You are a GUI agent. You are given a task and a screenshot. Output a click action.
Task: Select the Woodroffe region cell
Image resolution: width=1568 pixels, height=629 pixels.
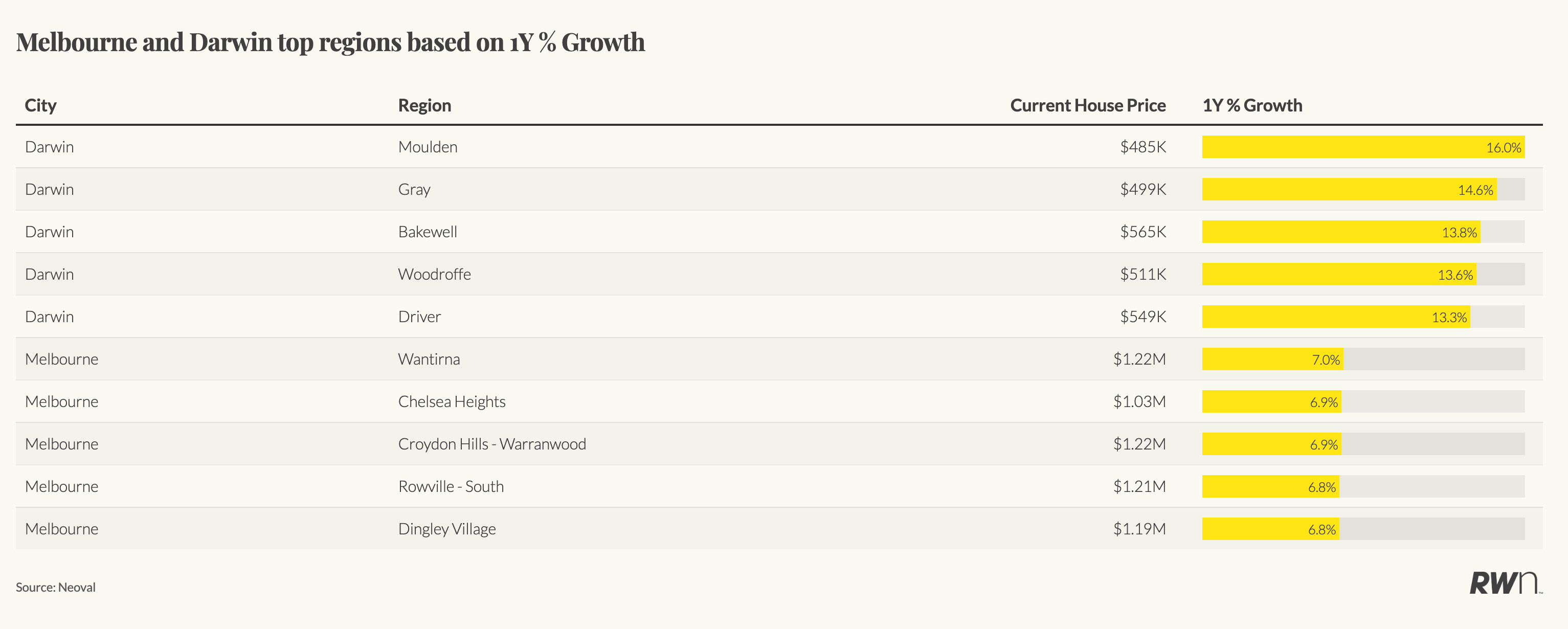pyautogui.click(x=434, y=274)
